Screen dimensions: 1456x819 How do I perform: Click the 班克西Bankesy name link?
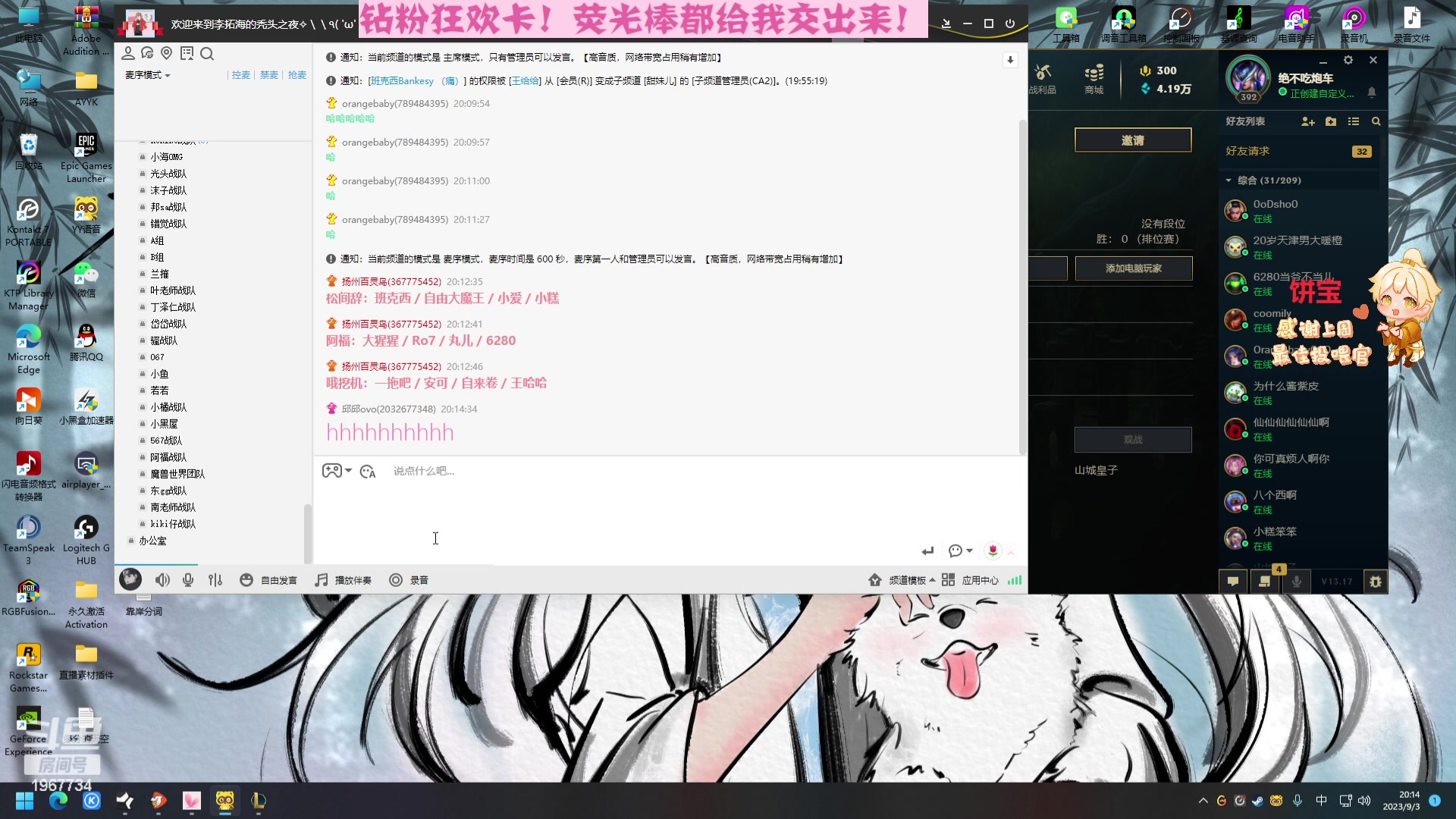tap(402, 81)
